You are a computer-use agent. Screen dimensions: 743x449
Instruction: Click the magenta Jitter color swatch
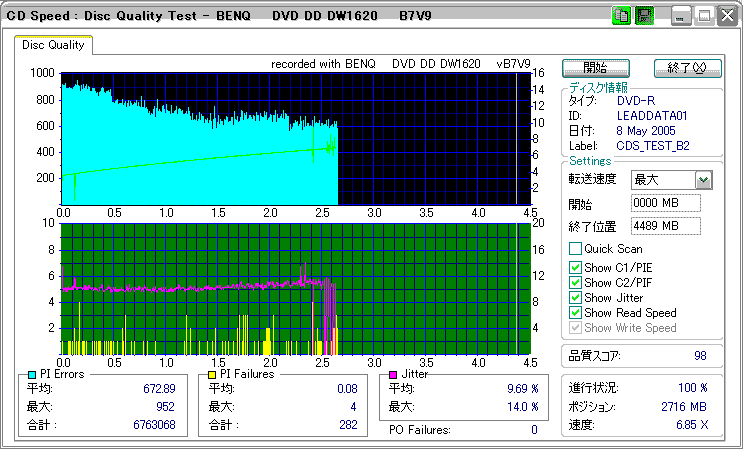(393, 374)
